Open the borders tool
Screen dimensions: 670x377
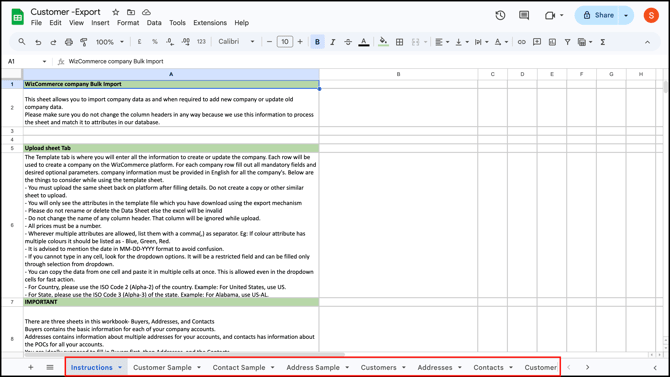[400, 42]
